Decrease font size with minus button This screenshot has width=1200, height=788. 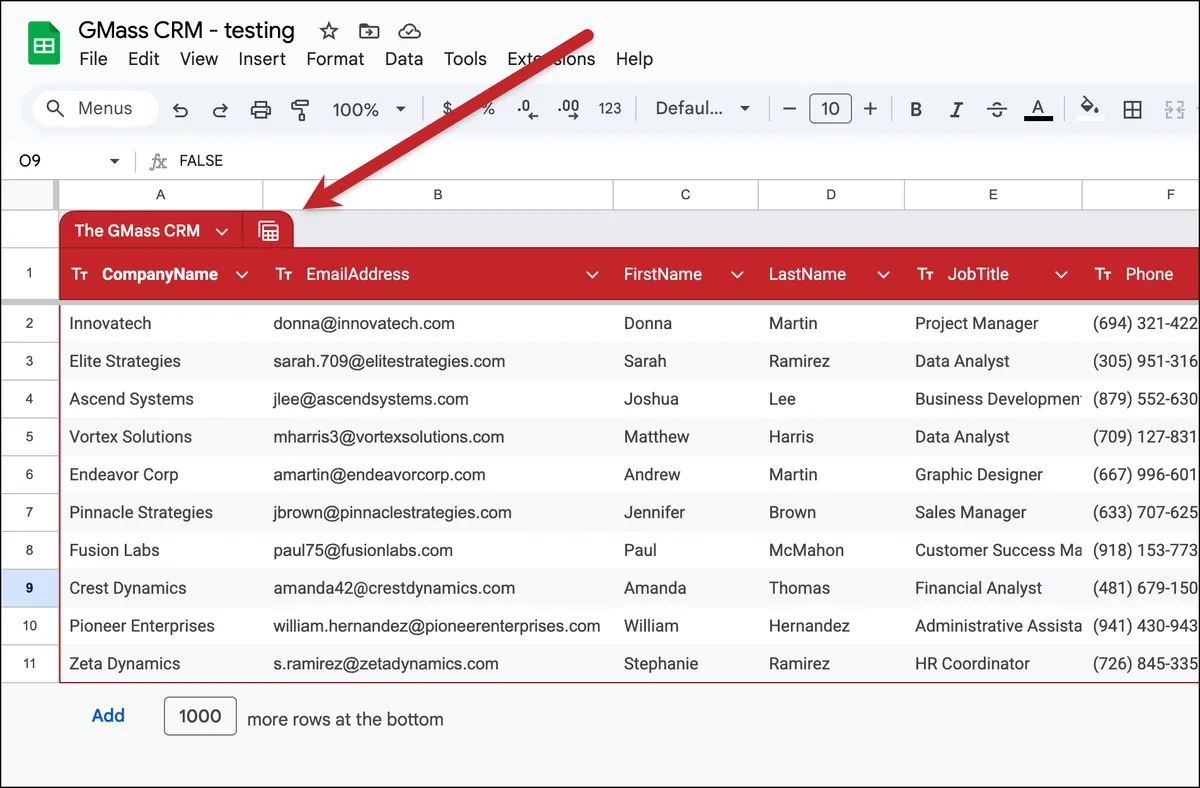(x=790, y=109)
